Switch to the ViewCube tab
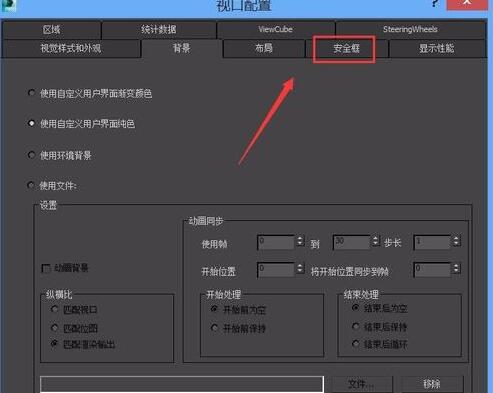The width and height of the screenshot is (493, 393). pos(275,30)
